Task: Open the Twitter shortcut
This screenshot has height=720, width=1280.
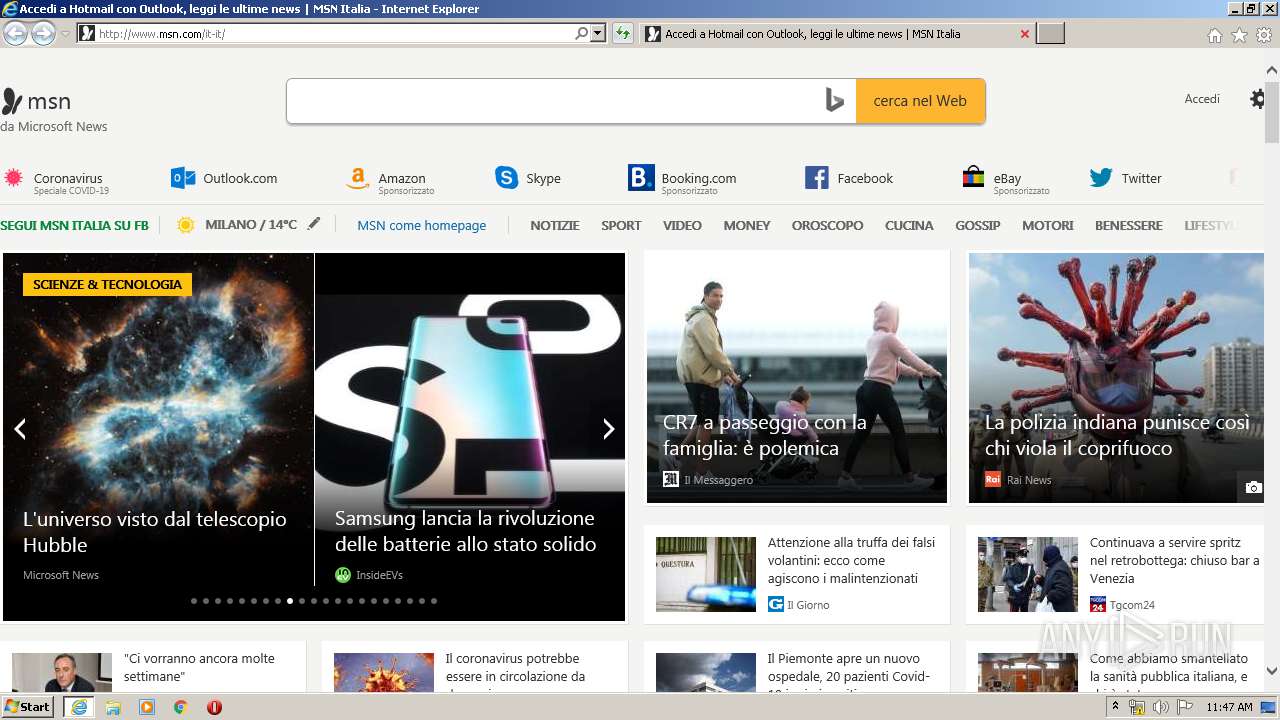Action: [1126, 178]
